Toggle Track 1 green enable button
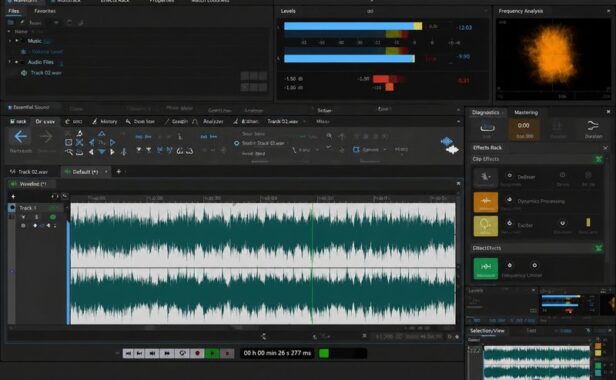This screenshot has width=616, height=380. [53, 217]
